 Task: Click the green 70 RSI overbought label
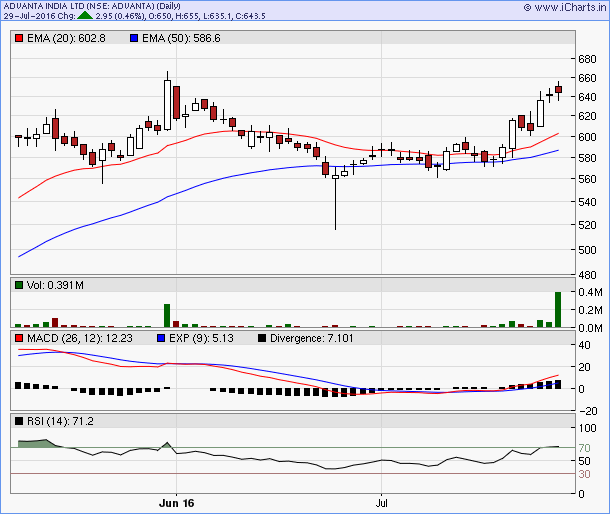(584, 448)
